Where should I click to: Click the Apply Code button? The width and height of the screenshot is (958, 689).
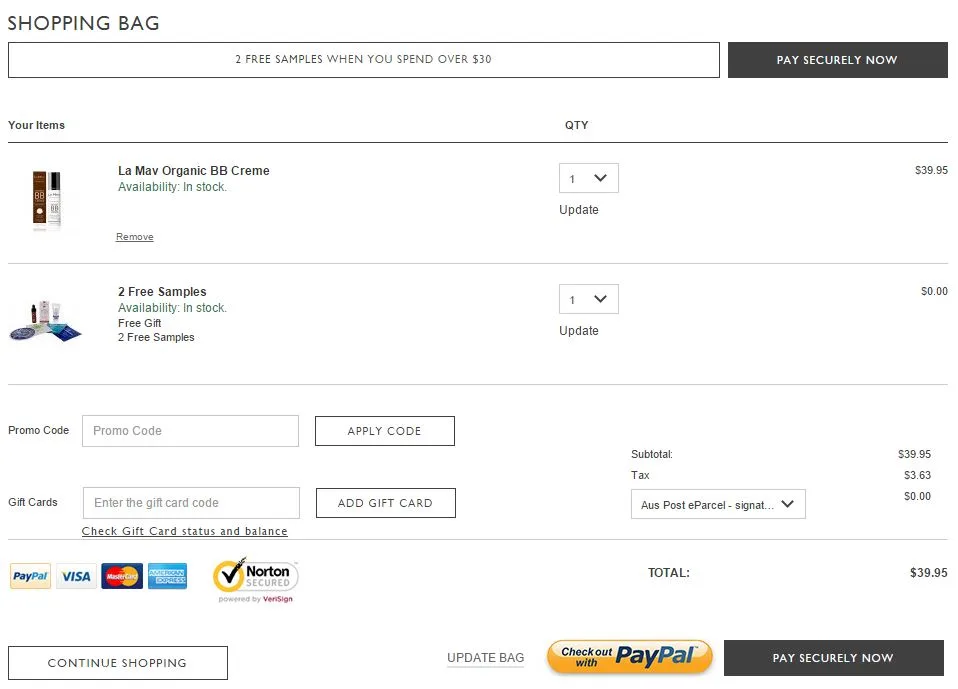[384, 431]
